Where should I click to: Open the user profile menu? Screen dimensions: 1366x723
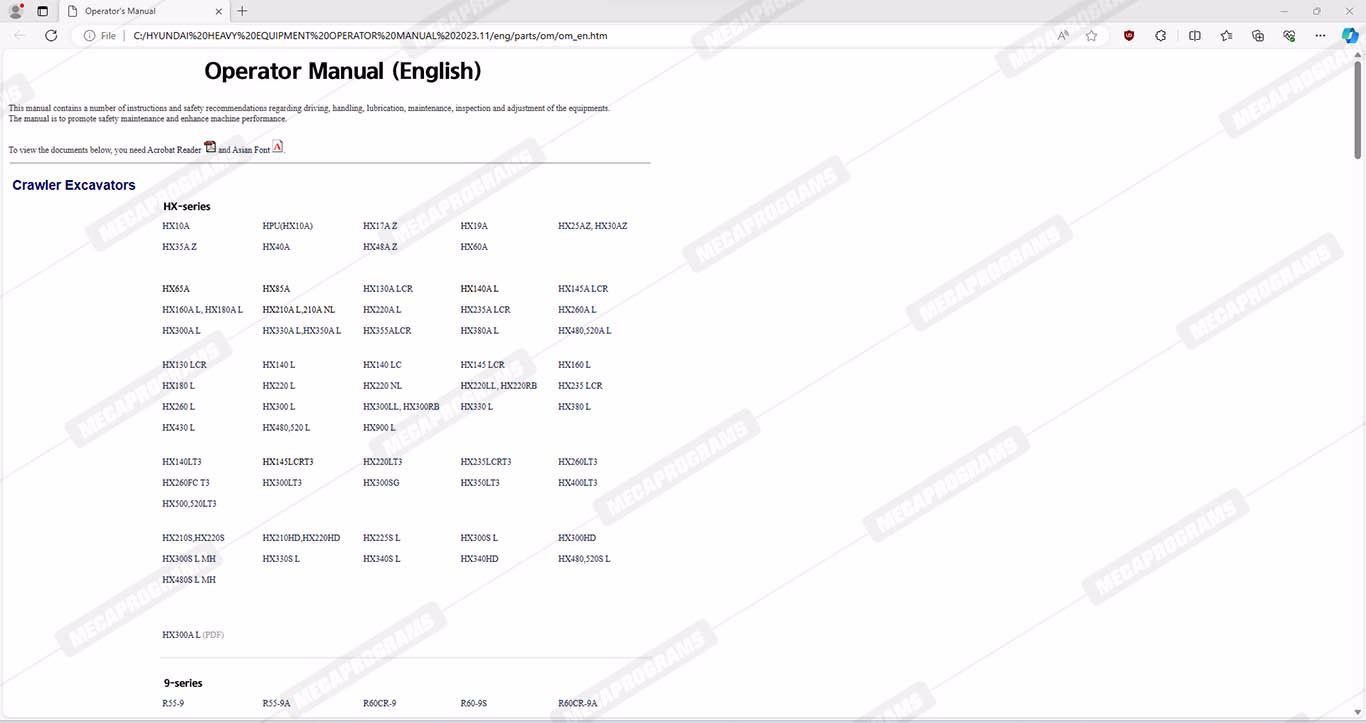16,11
